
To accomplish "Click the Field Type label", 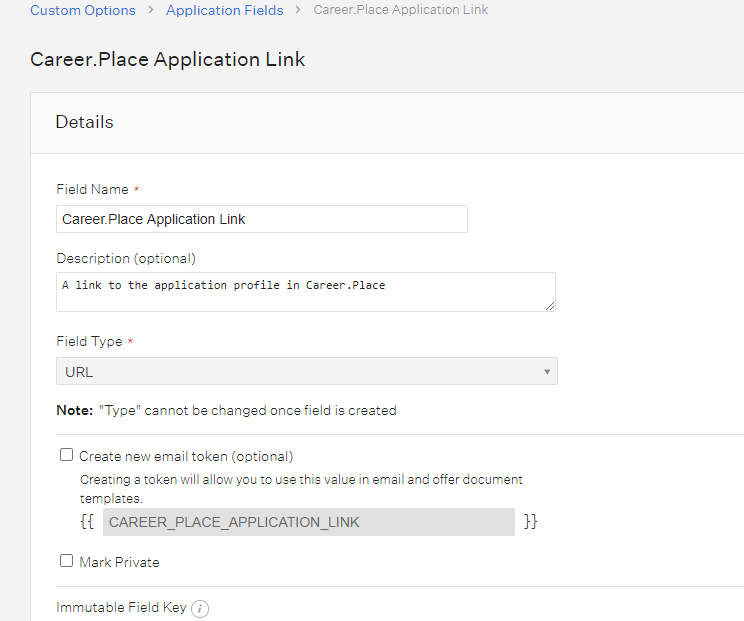I will (89, 341).
